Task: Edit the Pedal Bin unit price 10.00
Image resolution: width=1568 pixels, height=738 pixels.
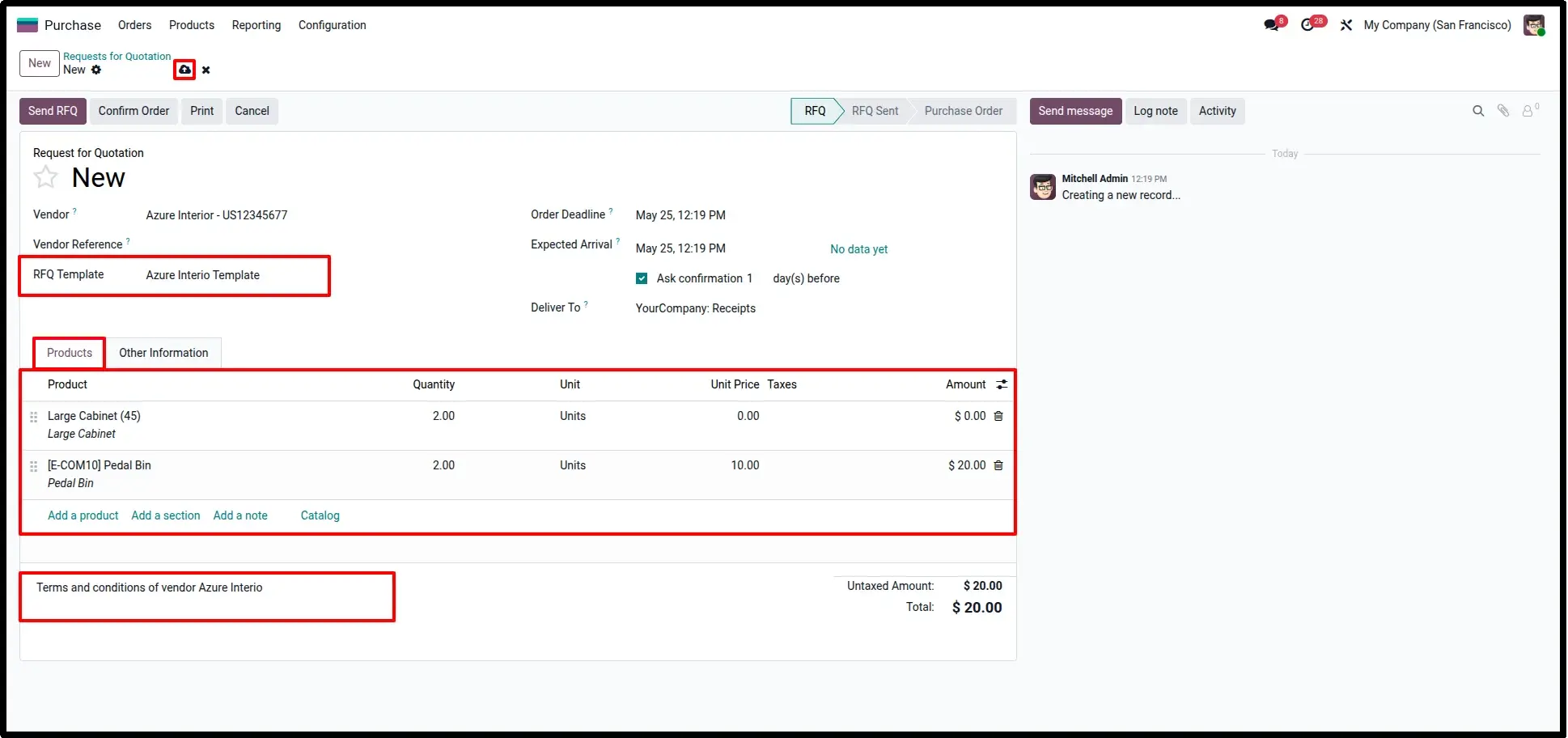Action: (745, 465)
